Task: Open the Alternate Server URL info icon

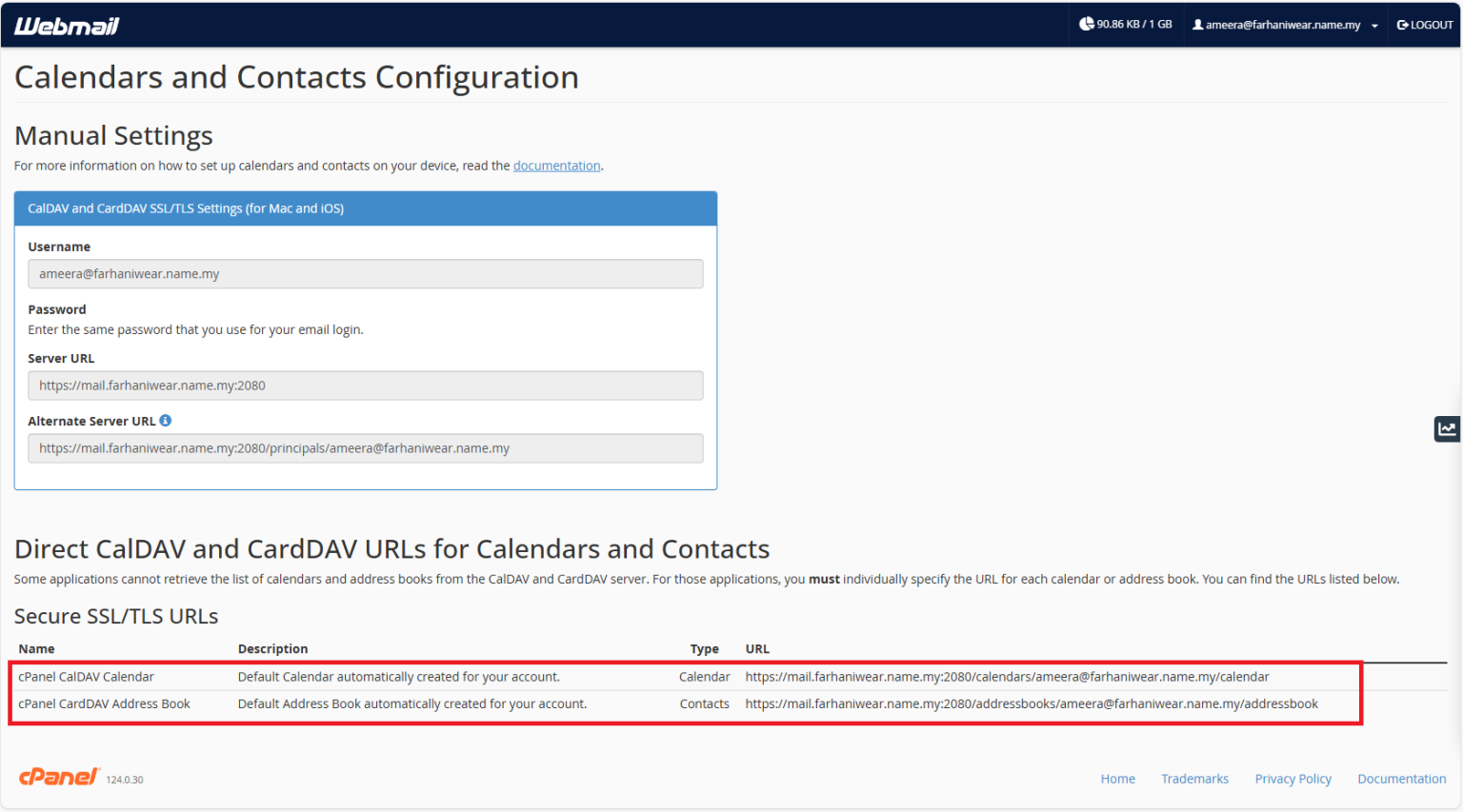Action: [x=166, y=420]
